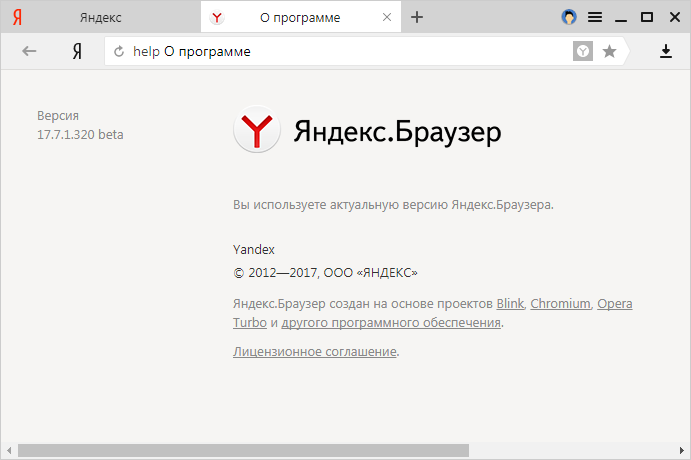This screenshot has width=691, height=460.
Task: Open the browser hamburger menu
Action: click(595, 17)
